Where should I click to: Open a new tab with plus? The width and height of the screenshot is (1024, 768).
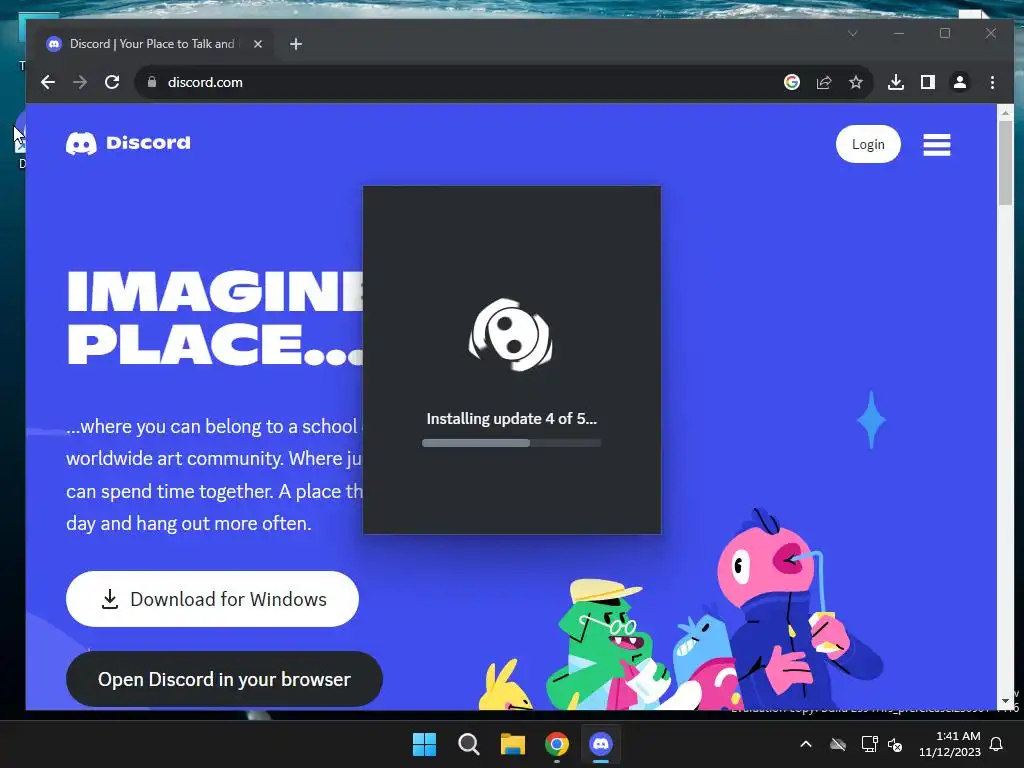(296, 44)
